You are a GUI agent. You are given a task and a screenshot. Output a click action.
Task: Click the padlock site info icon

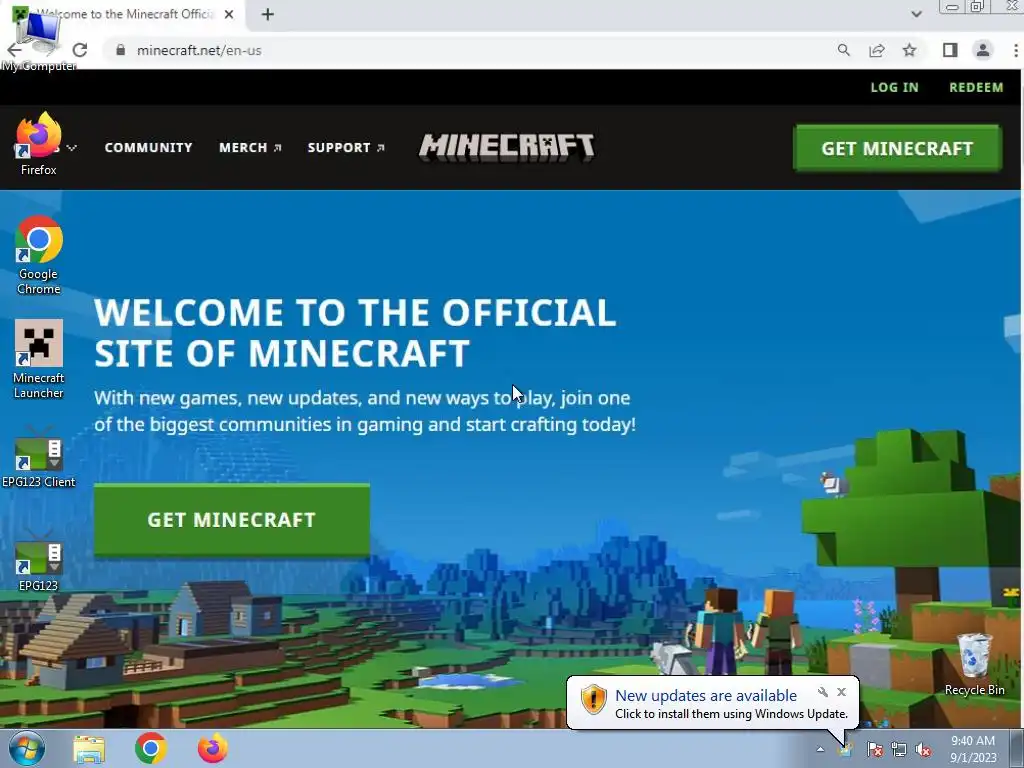click(120, 50)
